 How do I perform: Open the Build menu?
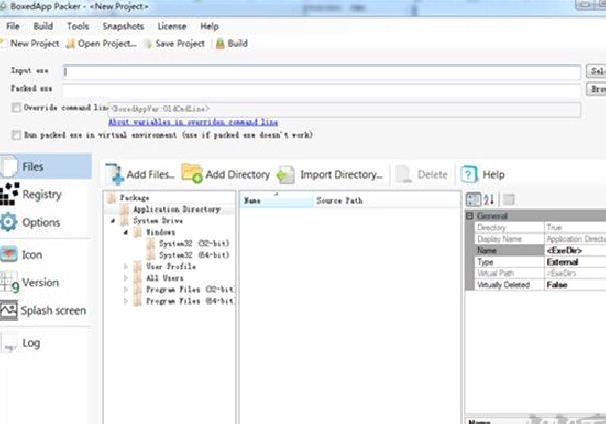pos(43,26)
